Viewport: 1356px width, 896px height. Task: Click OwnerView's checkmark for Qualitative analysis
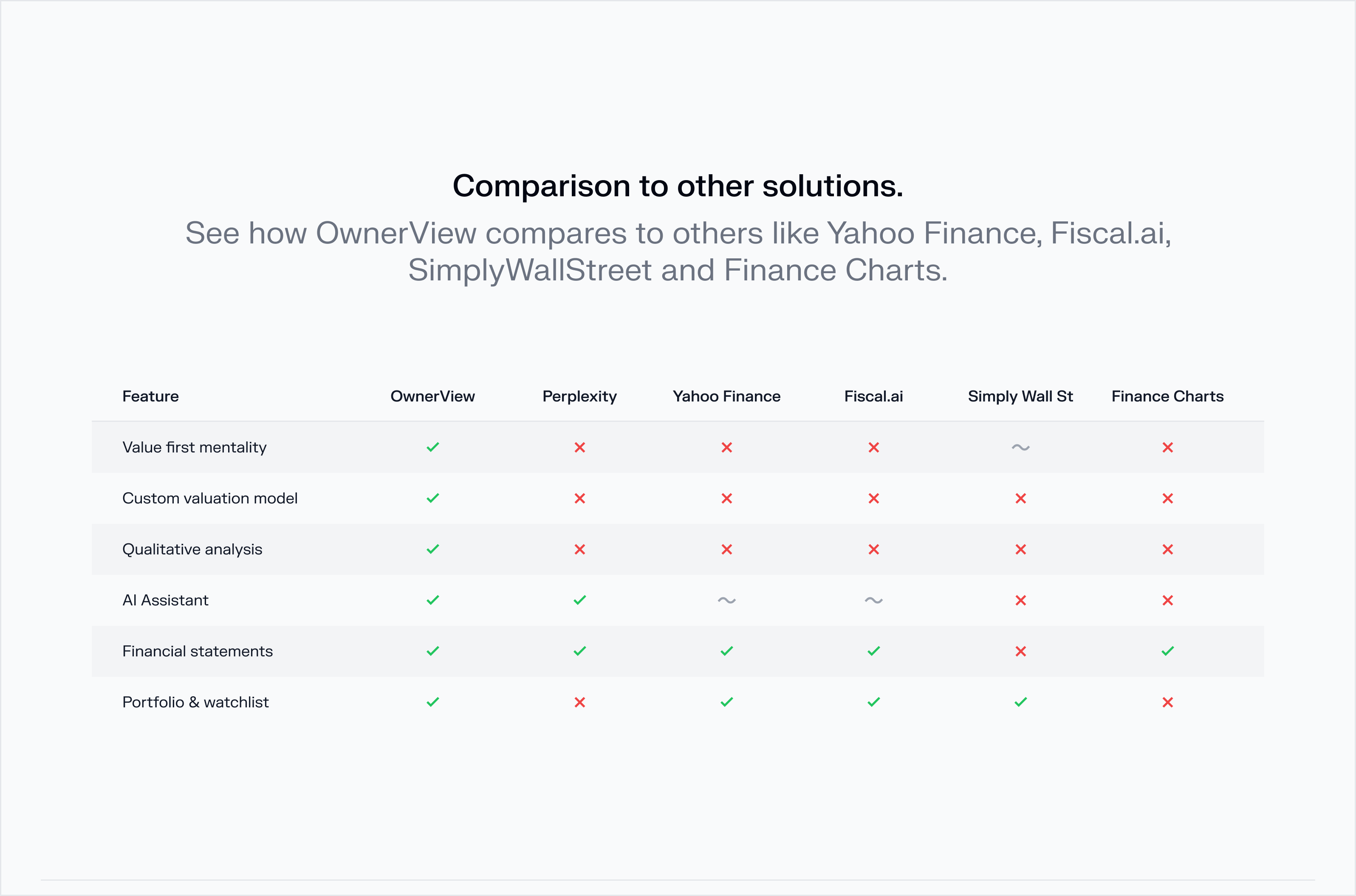432,549
